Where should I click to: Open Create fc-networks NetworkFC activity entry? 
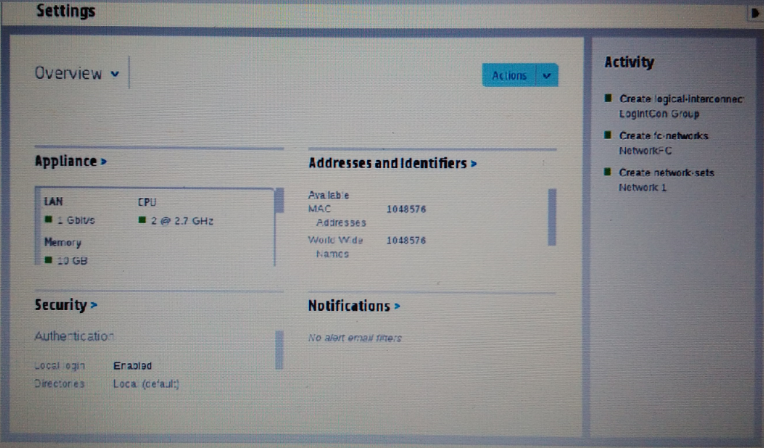pyautogui.click(x=664, y=142)
